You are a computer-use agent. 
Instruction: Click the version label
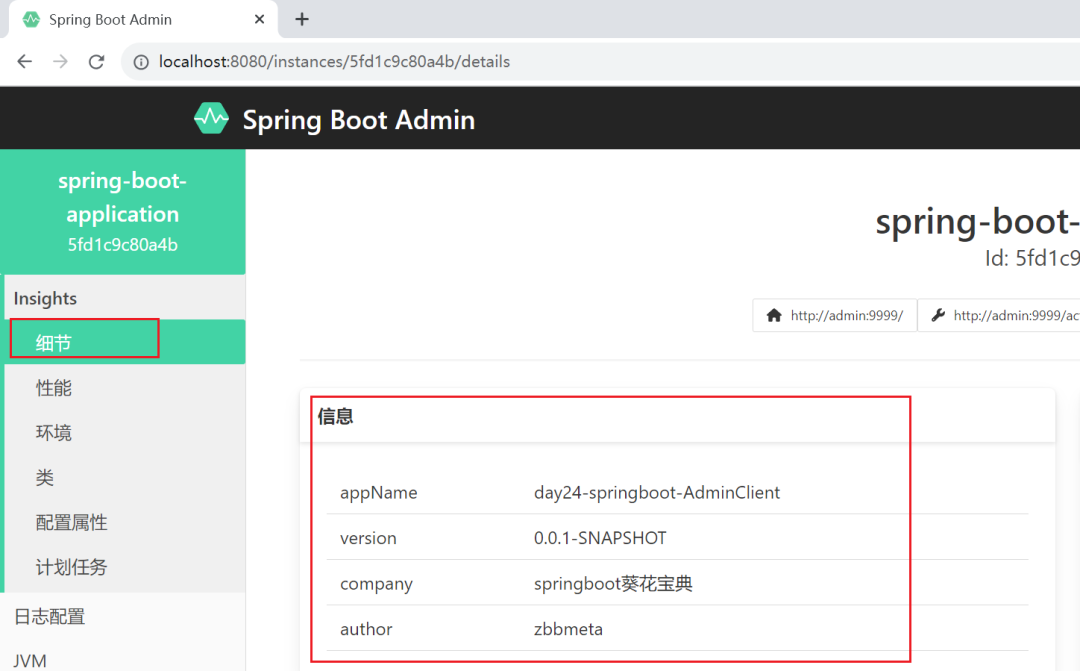[x=368, y=538]
